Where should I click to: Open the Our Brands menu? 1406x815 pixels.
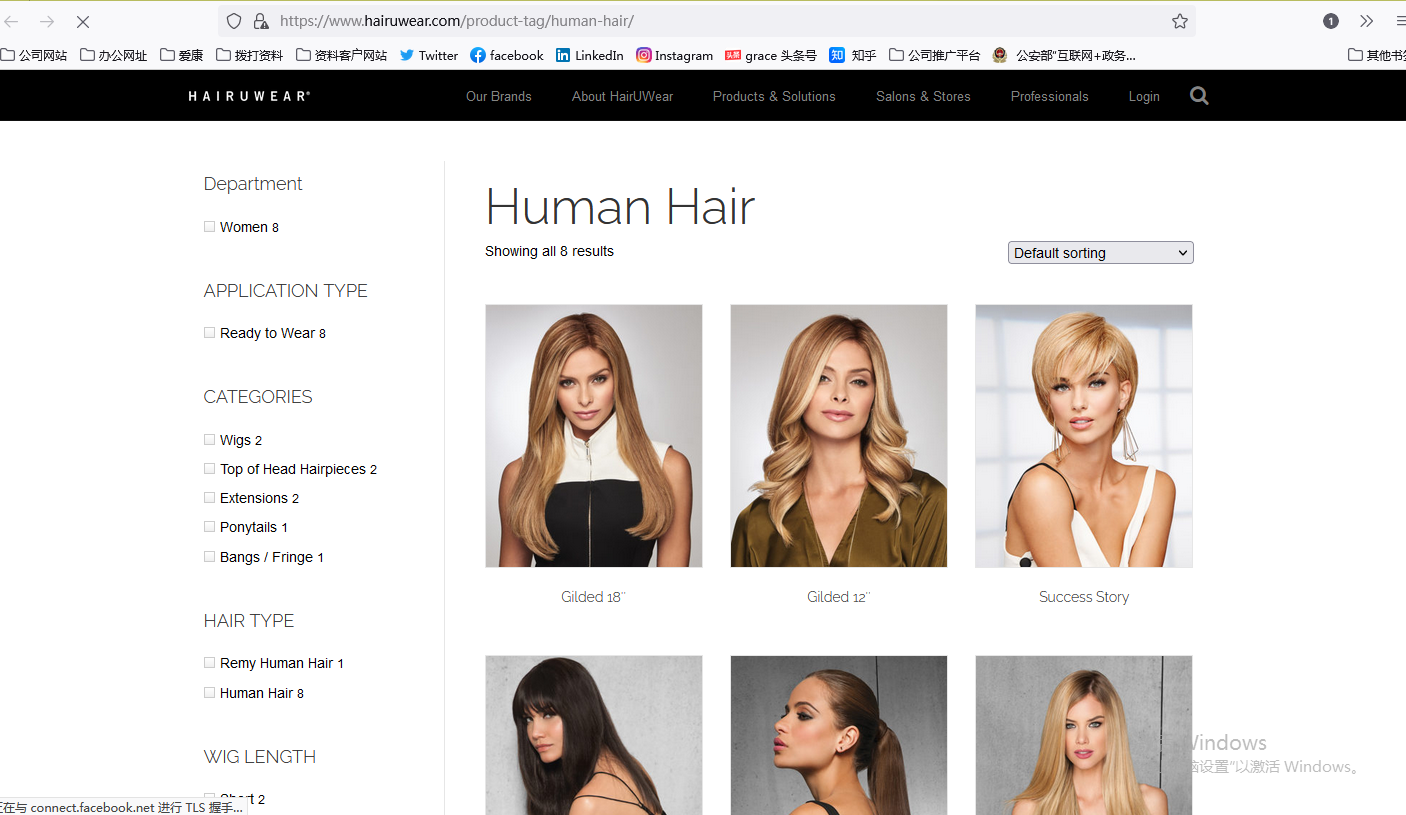(x=498, y=96)
